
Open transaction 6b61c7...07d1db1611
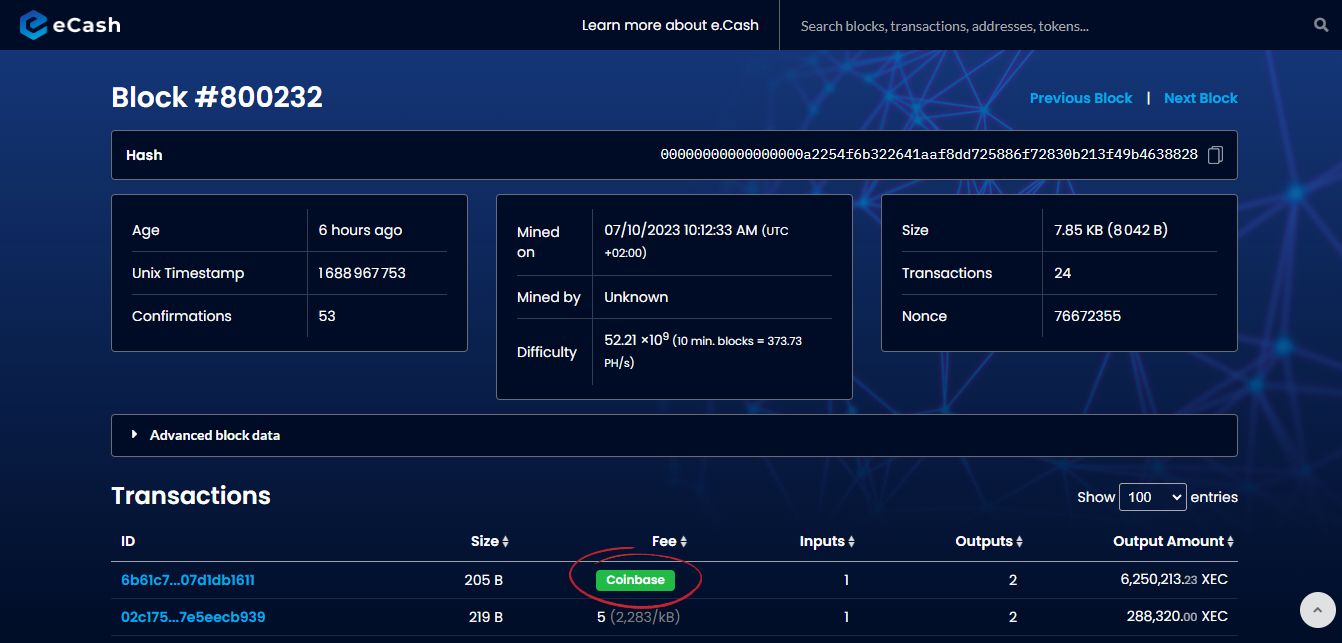[x=188, y=580]
